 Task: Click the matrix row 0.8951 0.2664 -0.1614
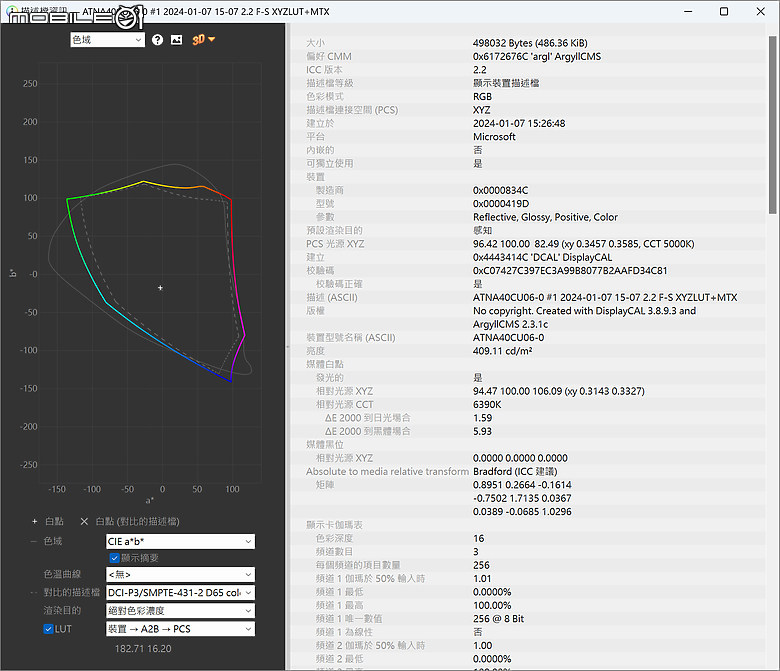(522, 485)
